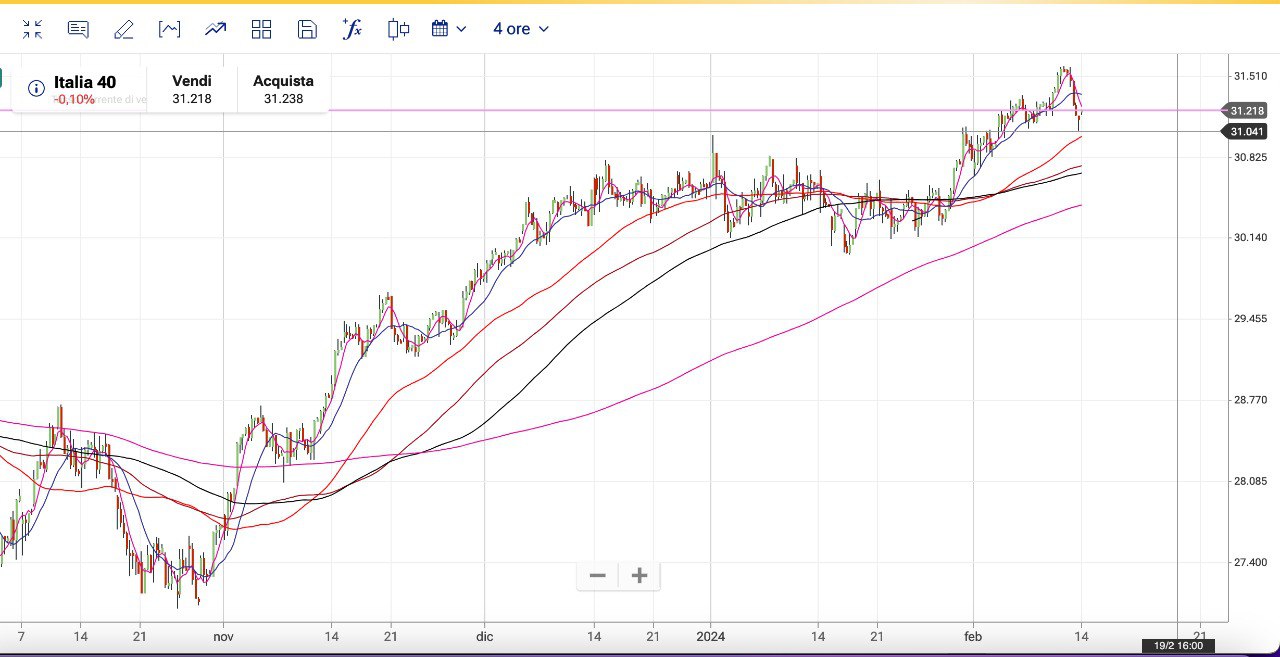Zoom out with the minus button
Screen dimensions: 1280x657
click(598, 576)
